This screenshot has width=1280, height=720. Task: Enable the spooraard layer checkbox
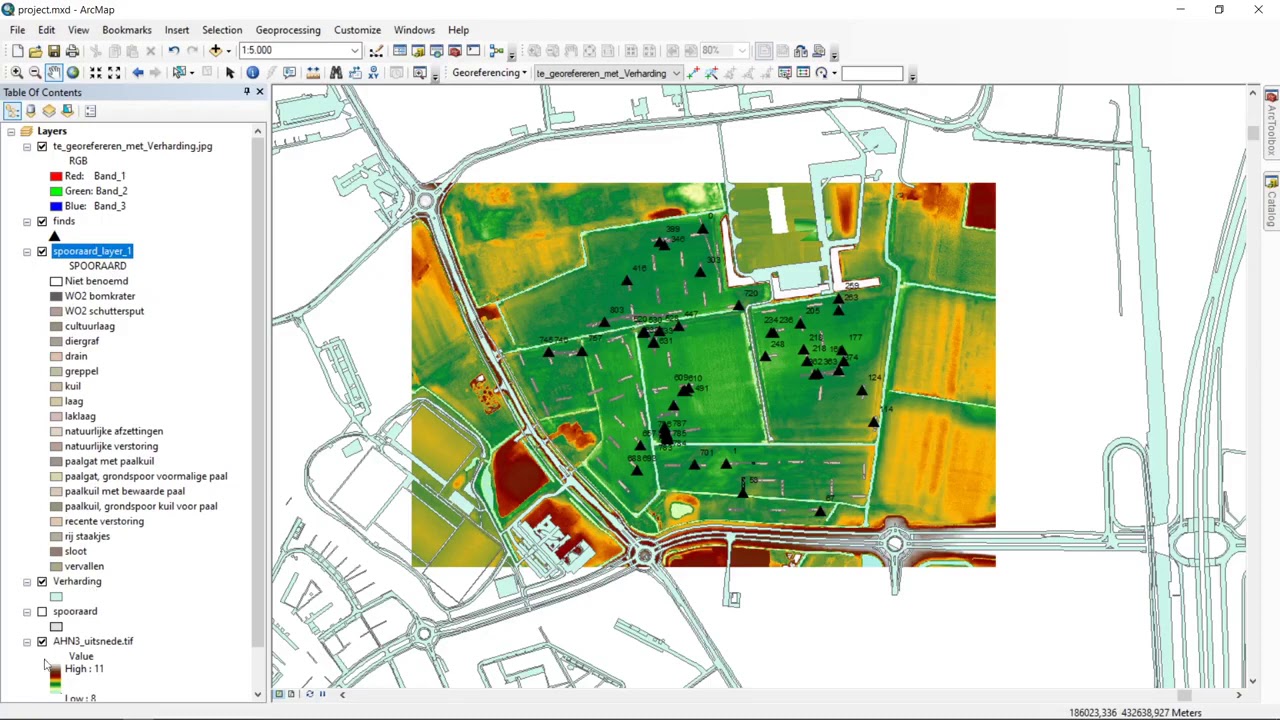[x=42, y=611]
